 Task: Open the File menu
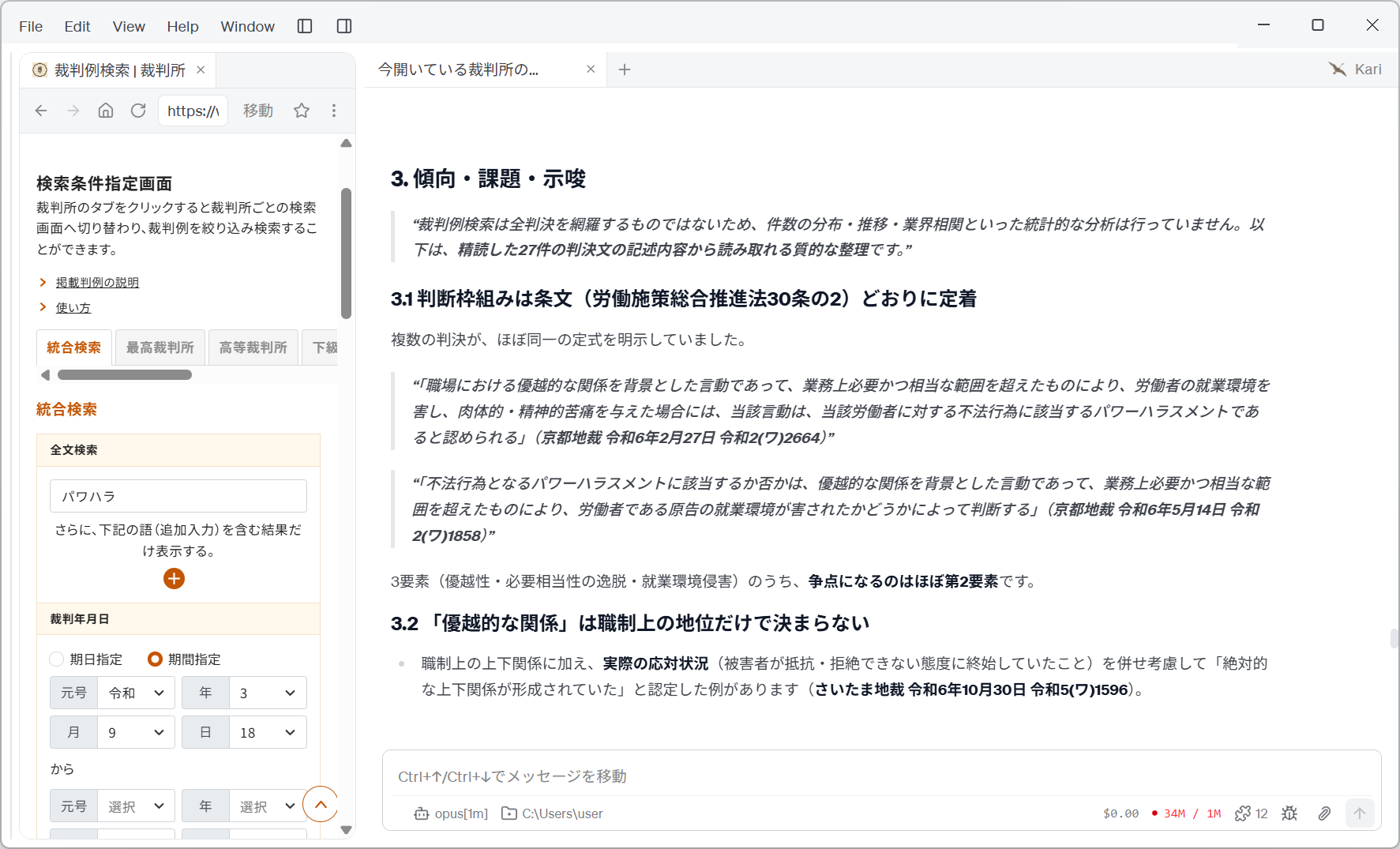31,26
